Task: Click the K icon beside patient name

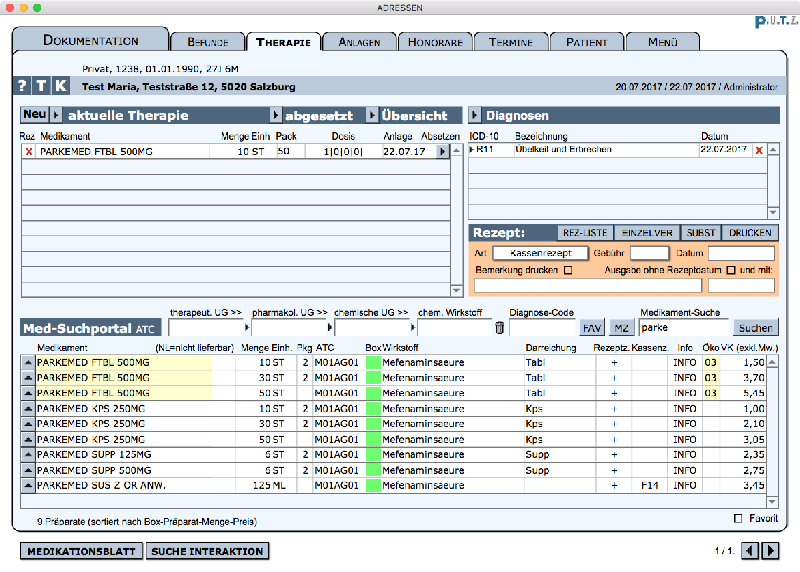Action: [x=60, y=86]
